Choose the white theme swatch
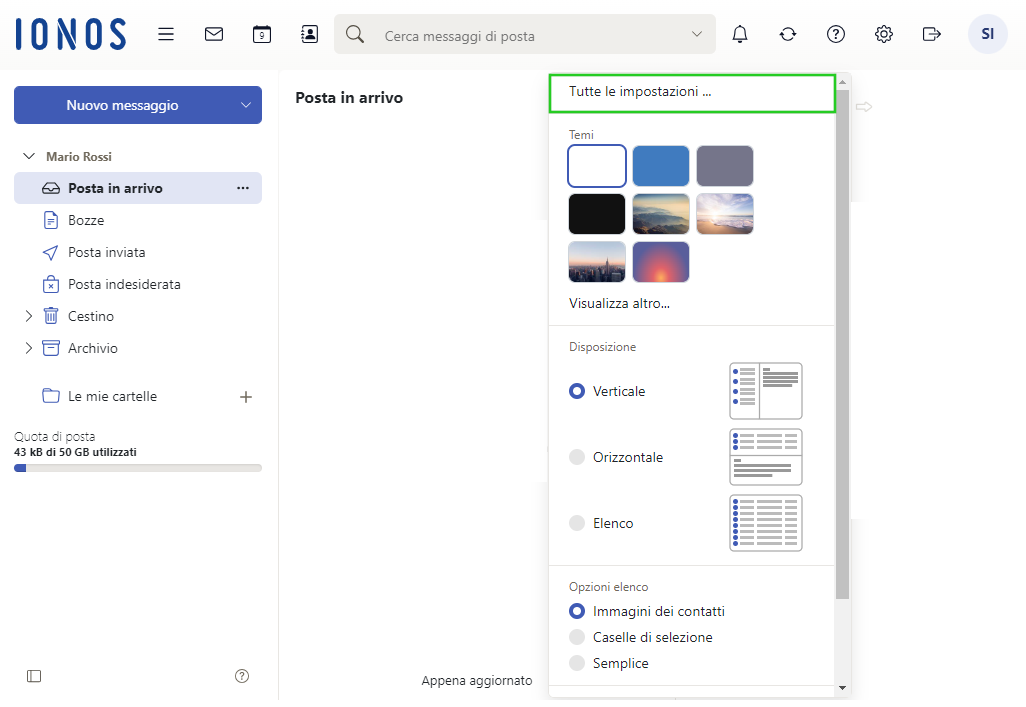 tap(597, 166)
